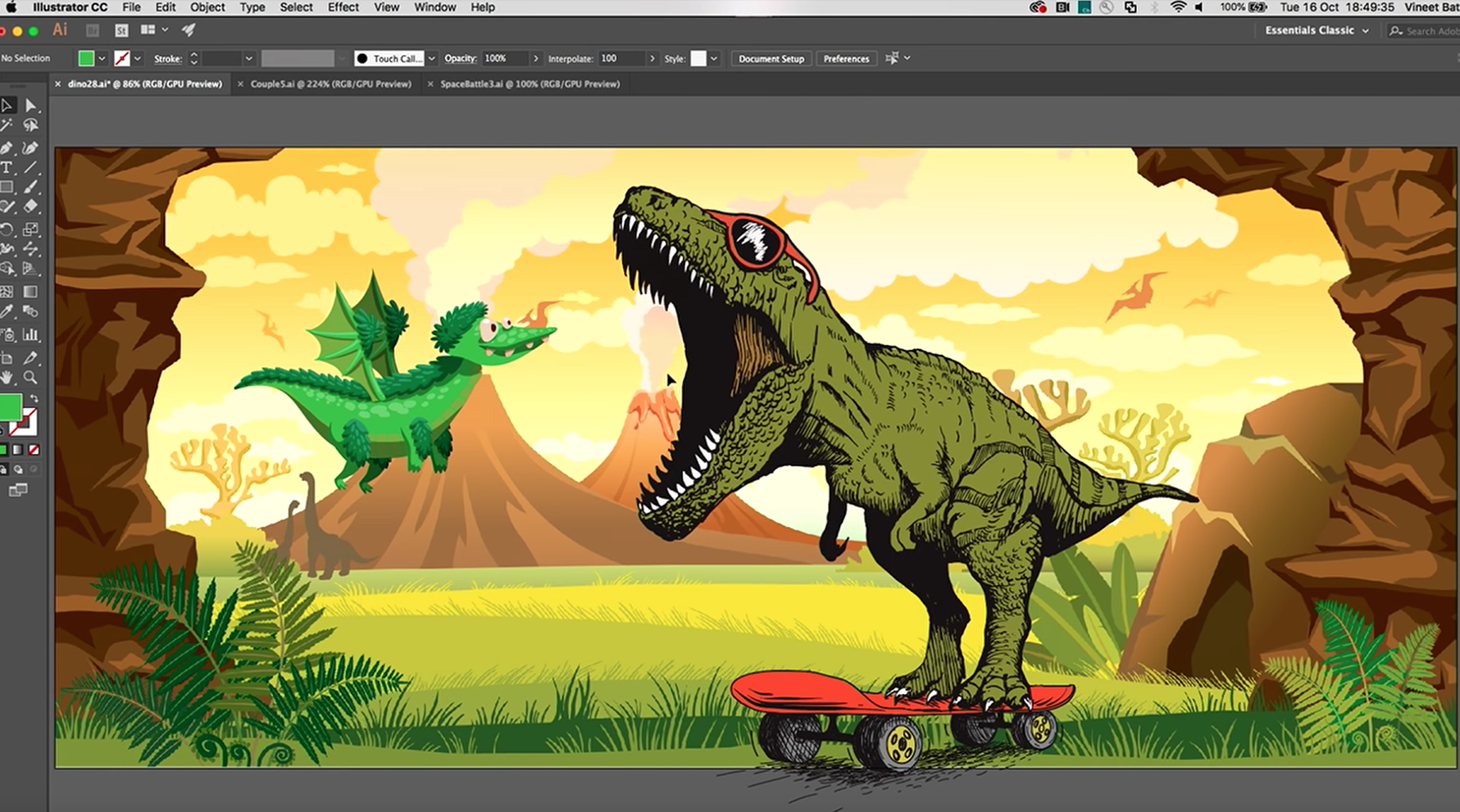
Task: Set paint mode to None
Action: coord(34,450)
